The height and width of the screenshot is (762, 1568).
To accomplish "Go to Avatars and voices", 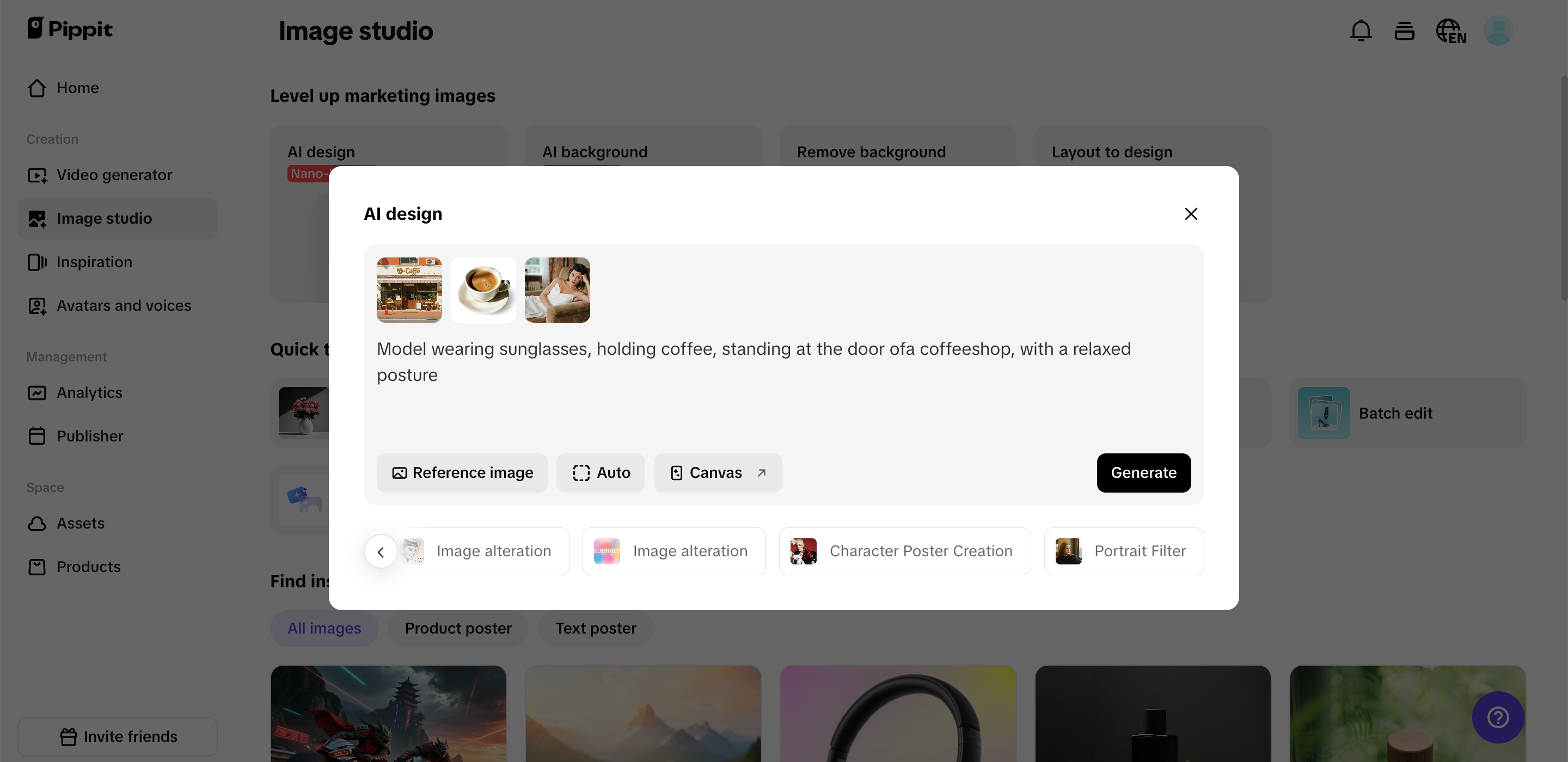I will [x=124, y=305].
